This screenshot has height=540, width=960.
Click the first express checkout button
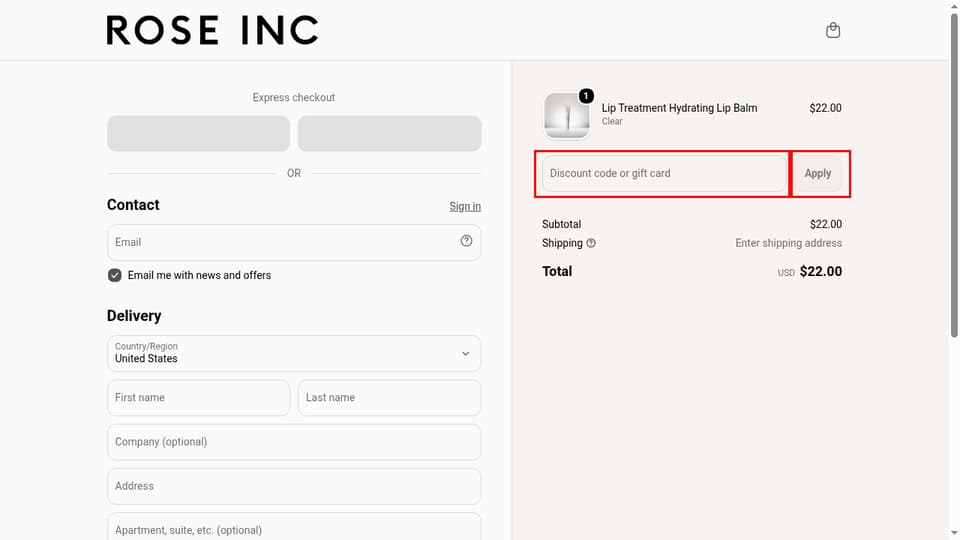click(x=198, y=133)
